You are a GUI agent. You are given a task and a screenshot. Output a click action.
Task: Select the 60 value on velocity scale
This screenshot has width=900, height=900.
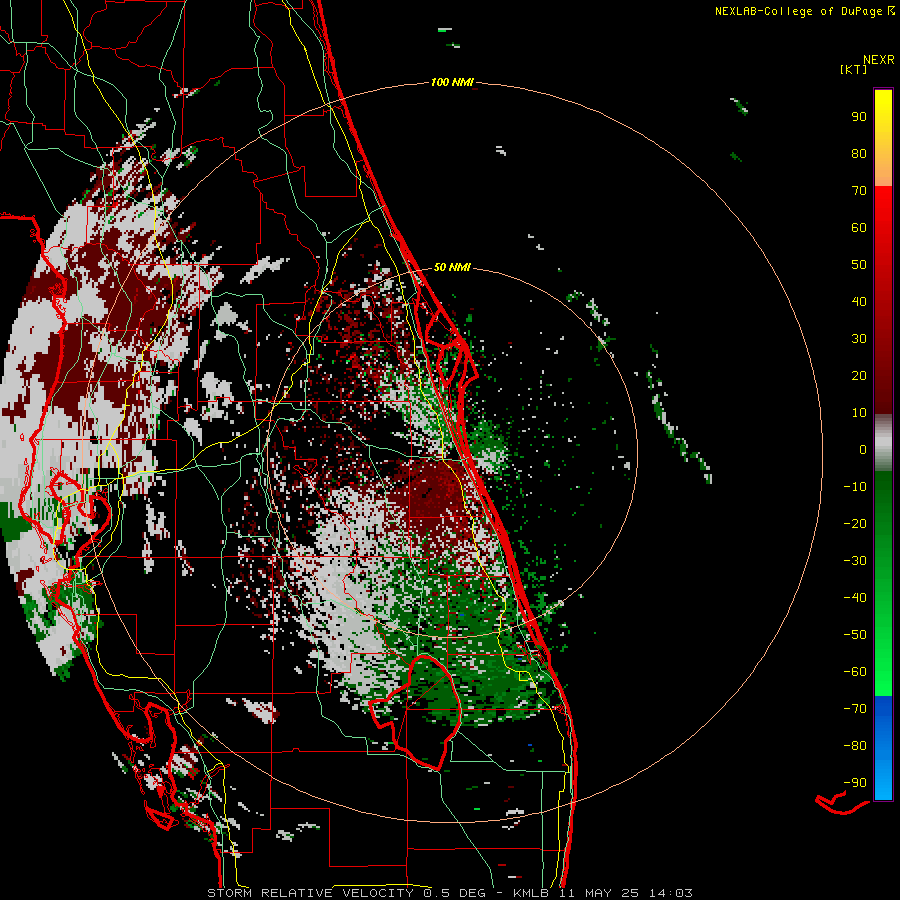click(x=859, y=228)
